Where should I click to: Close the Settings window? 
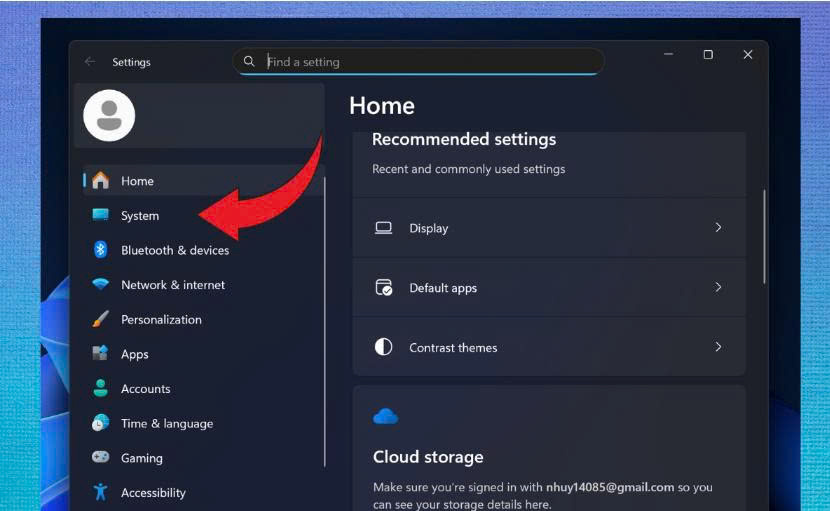click(747, 54)
